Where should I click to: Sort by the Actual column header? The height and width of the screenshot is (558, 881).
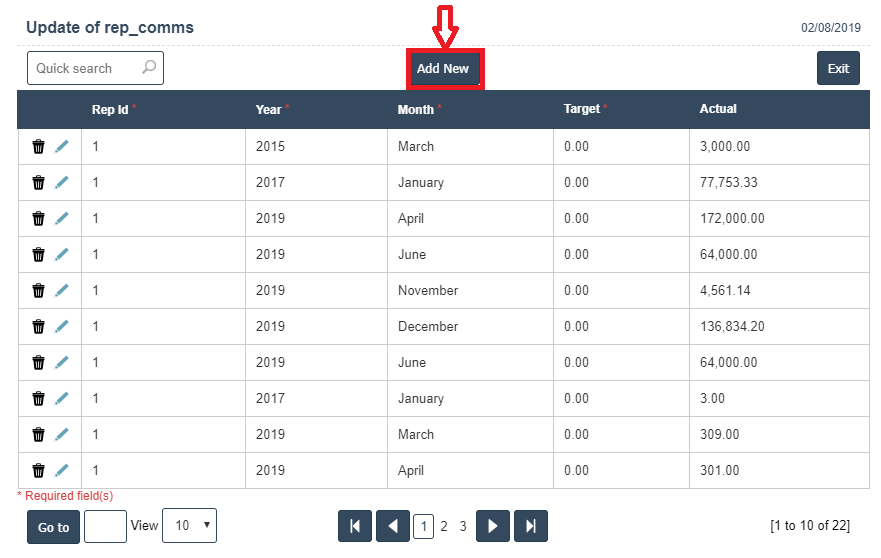point(718,109)
